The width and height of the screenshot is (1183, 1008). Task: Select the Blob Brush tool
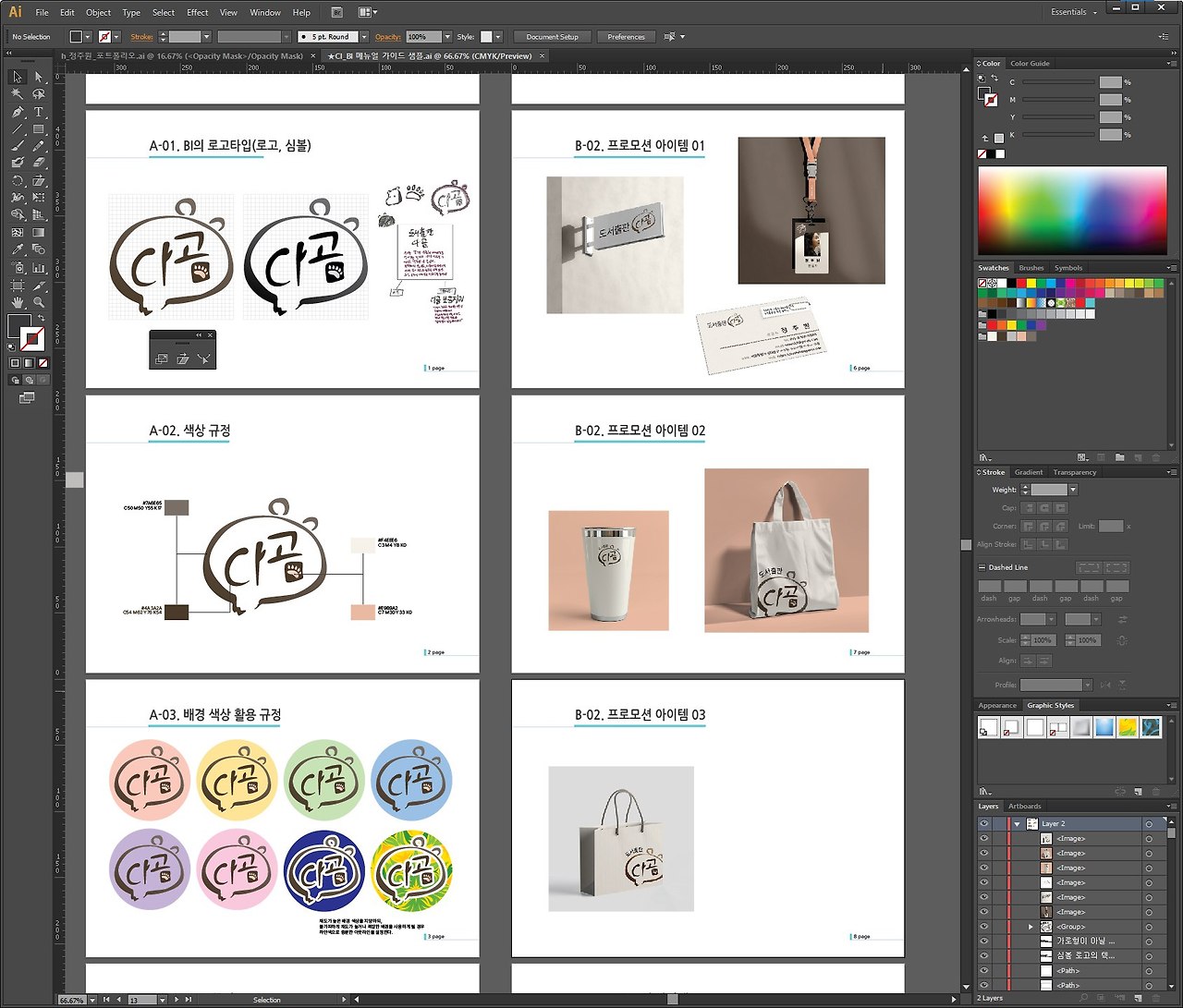pyautogui.click(x=17, y=163)
